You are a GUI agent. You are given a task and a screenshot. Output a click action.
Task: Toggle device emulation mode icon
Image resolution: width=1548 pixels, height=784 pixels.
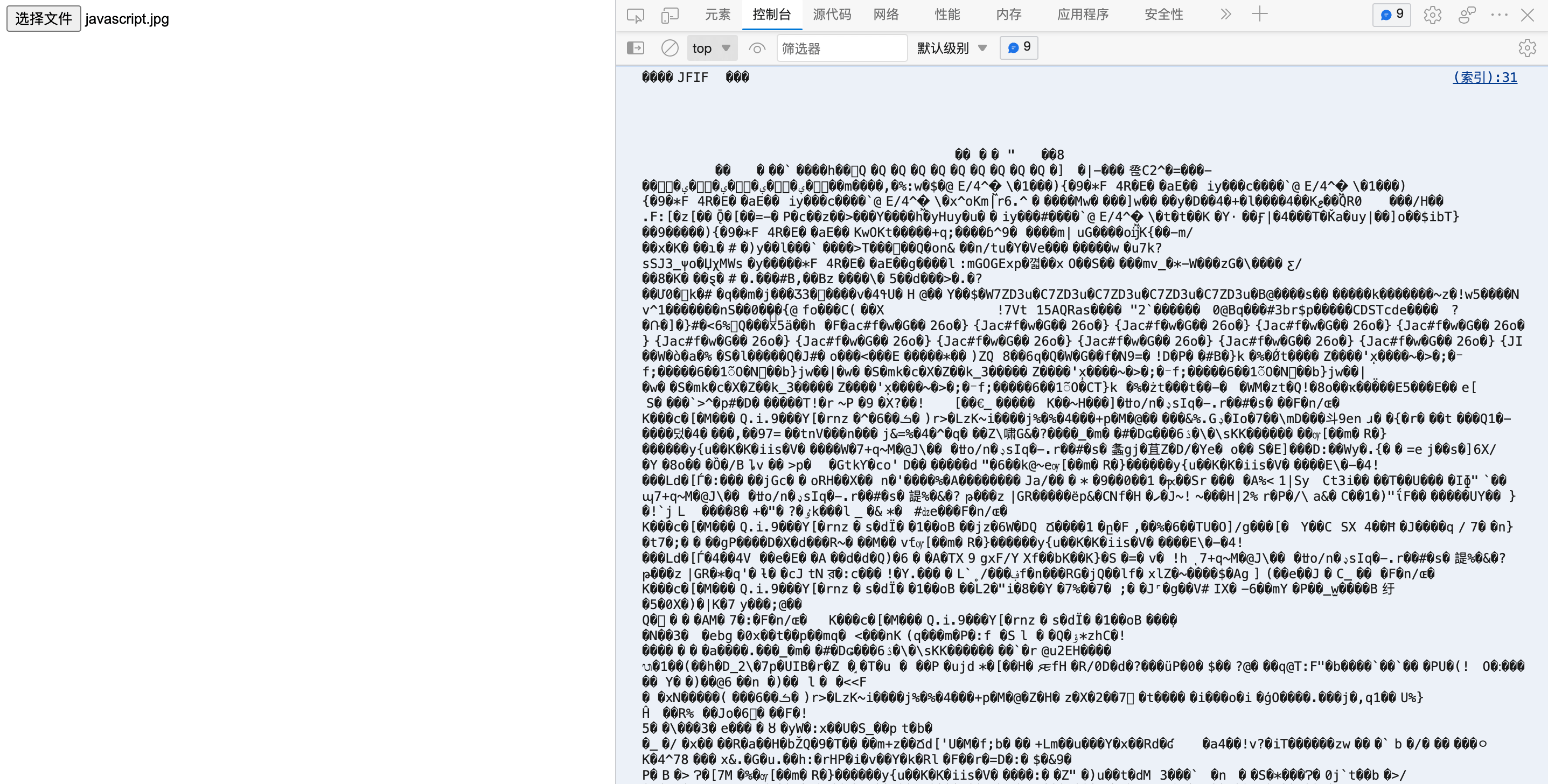coord(670,15)
